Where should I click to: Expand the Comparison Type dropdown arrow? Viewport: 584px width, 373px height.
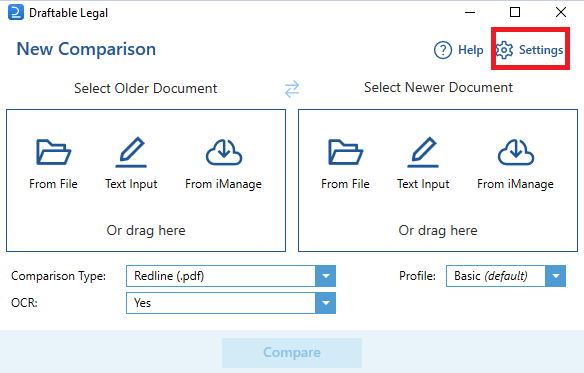326,276
